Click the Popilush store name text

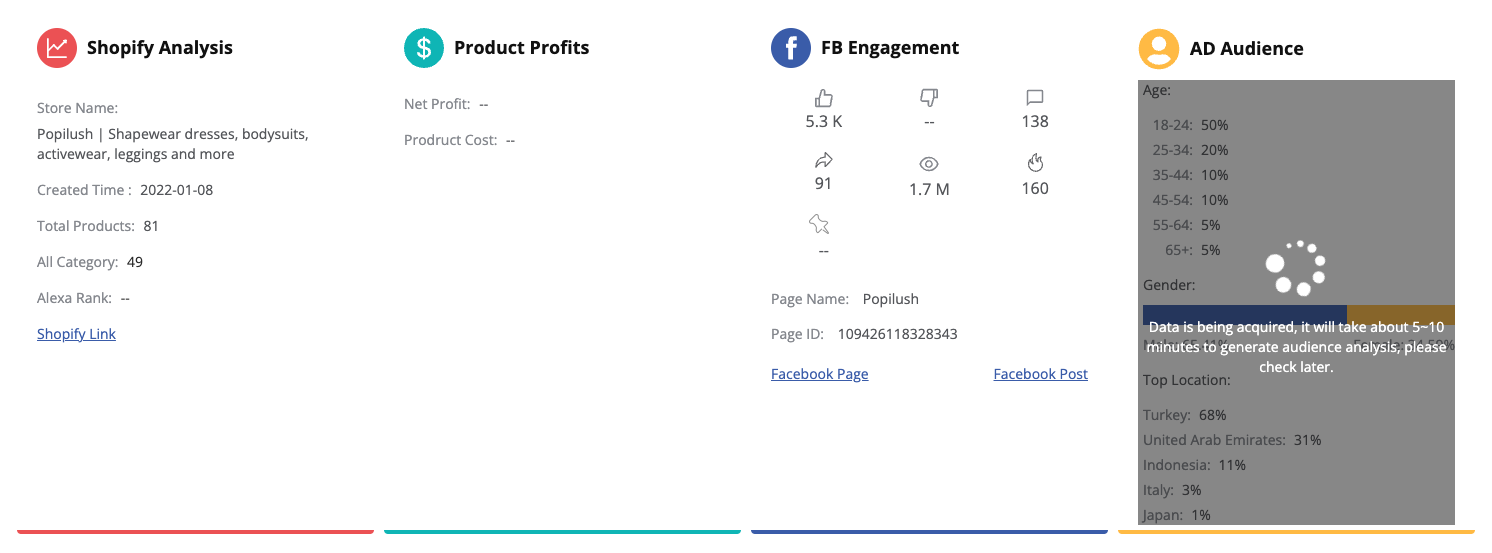[x=172, y=144]
